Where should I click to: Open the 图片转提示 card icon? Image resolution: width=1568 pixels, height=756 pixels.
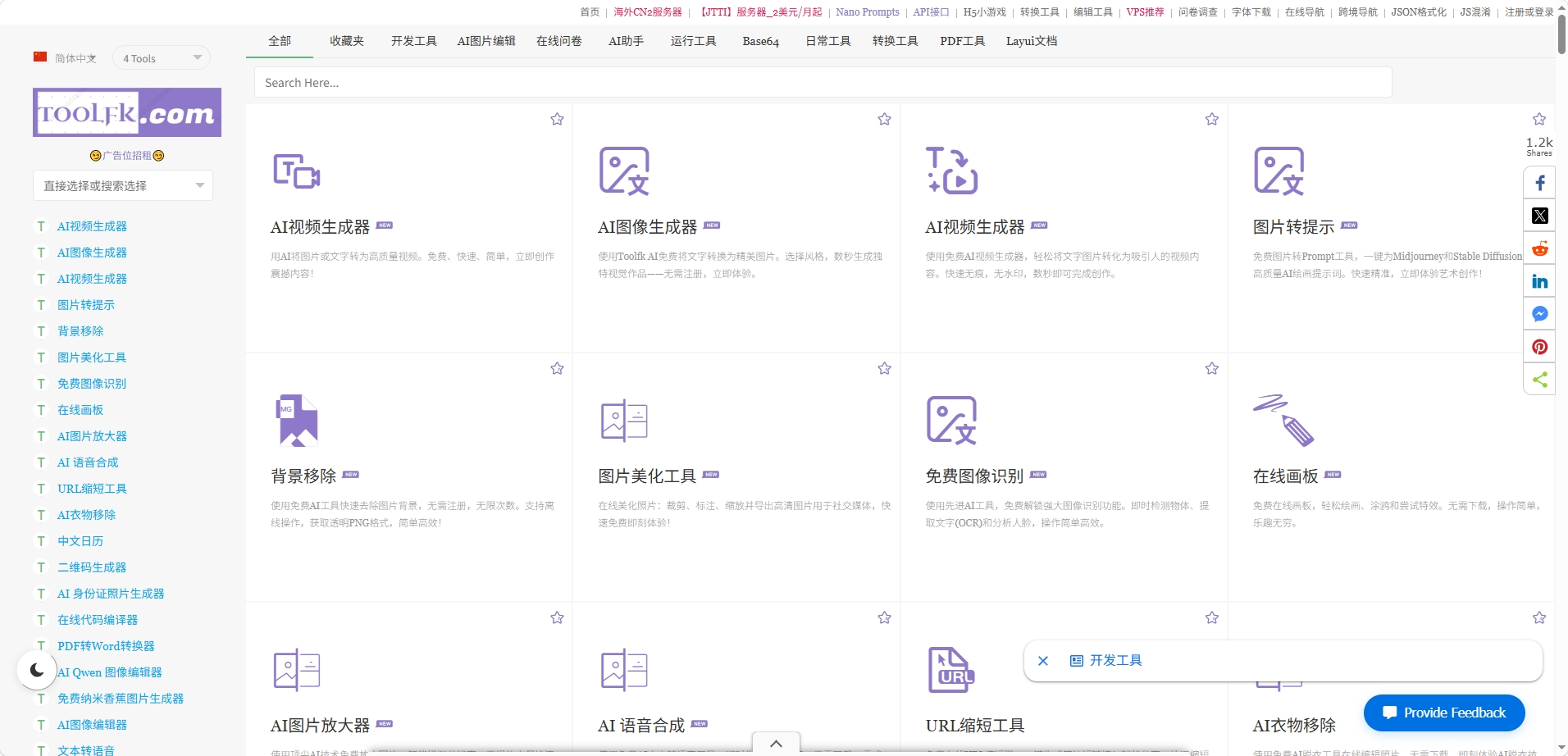tap(1279, 171)
